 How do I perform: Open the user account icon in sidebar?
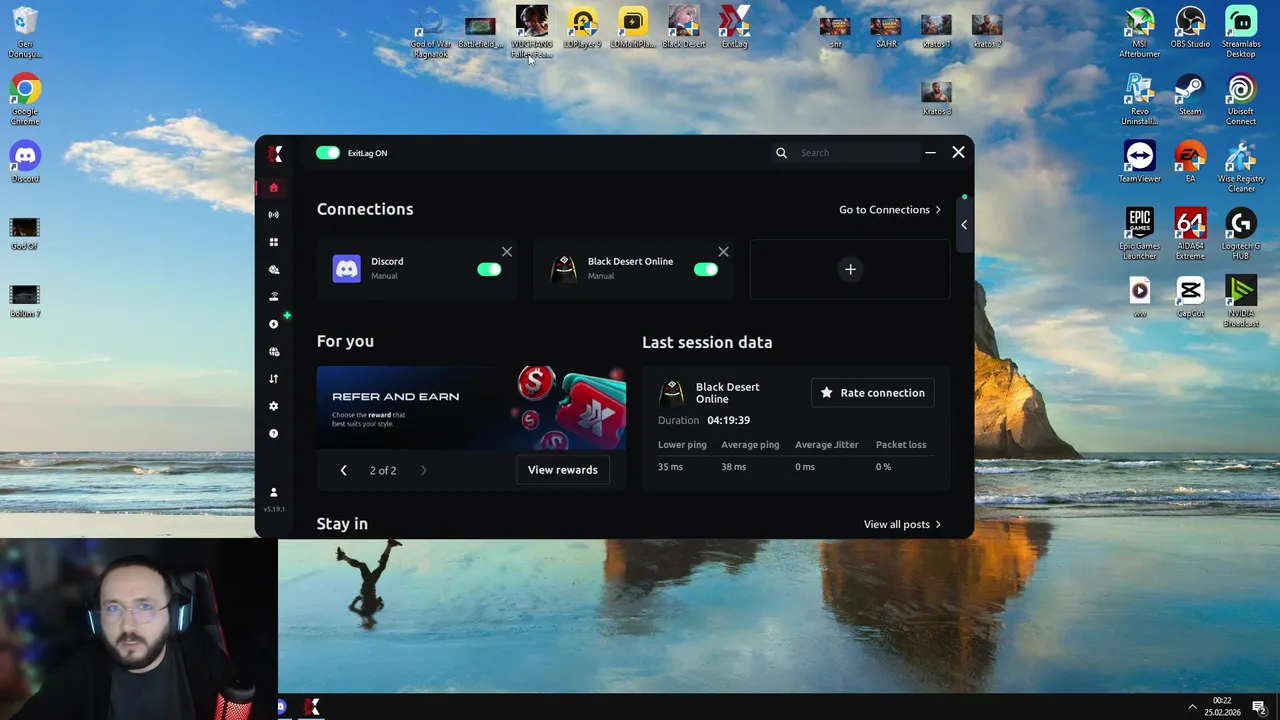[x=273, y=492]
